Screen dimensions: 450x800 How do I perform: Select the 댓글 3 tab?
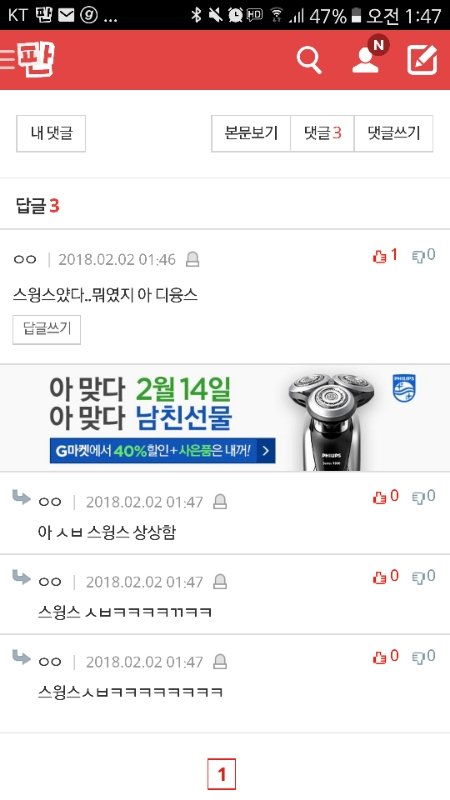click(322, 134)
